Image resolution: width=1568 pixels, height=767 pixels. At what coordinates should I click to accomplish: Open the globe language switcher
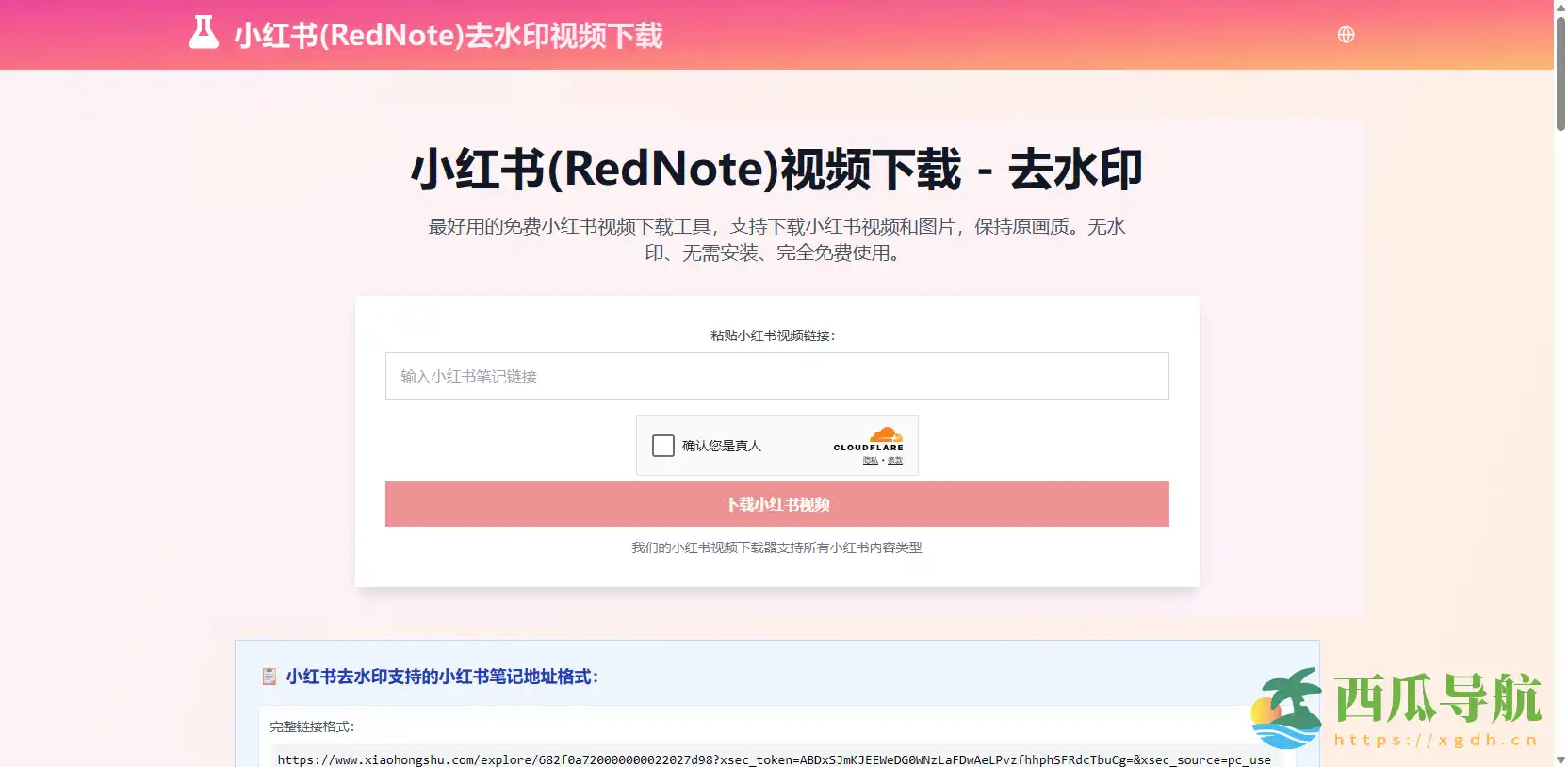1346,35
